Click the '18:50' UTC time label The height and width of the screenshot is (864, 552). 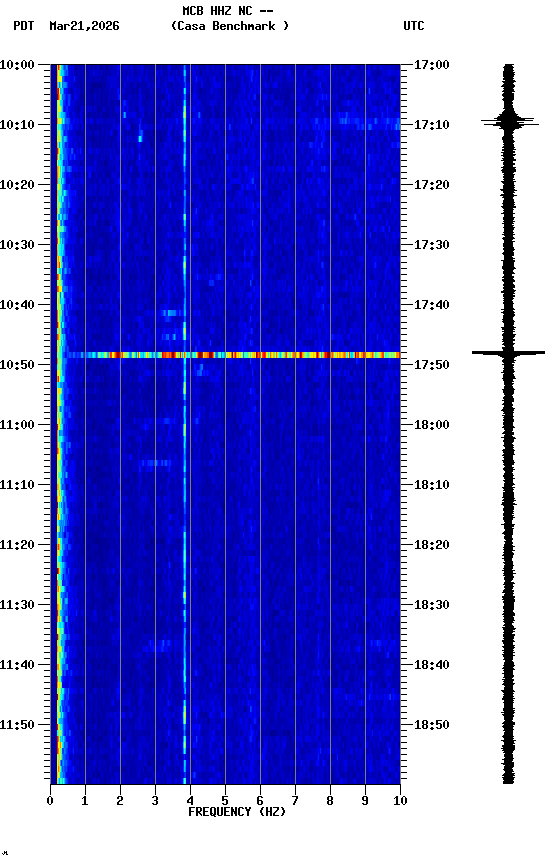(432, 726)
